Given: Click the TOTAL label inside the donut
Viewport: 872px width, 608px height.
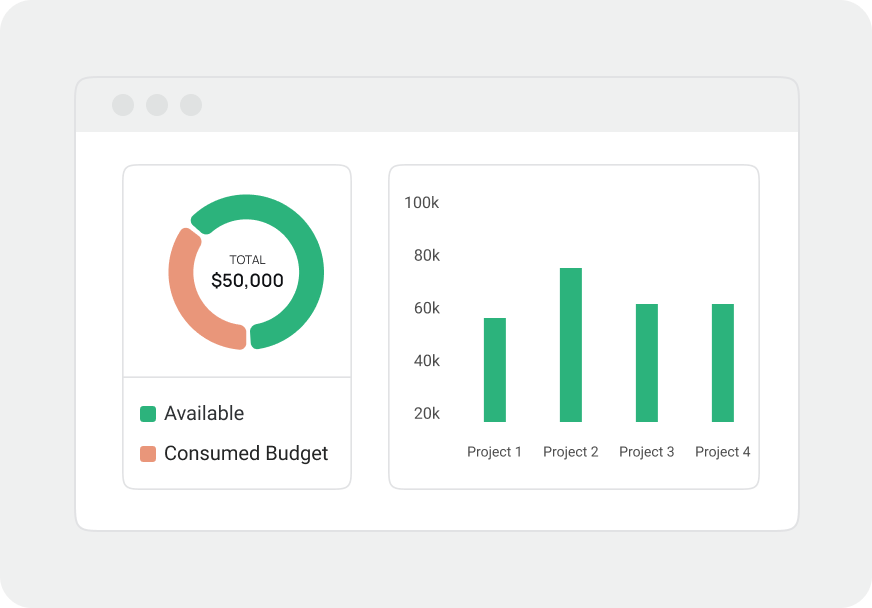Looking at the screenshot, I should [245, 258].
